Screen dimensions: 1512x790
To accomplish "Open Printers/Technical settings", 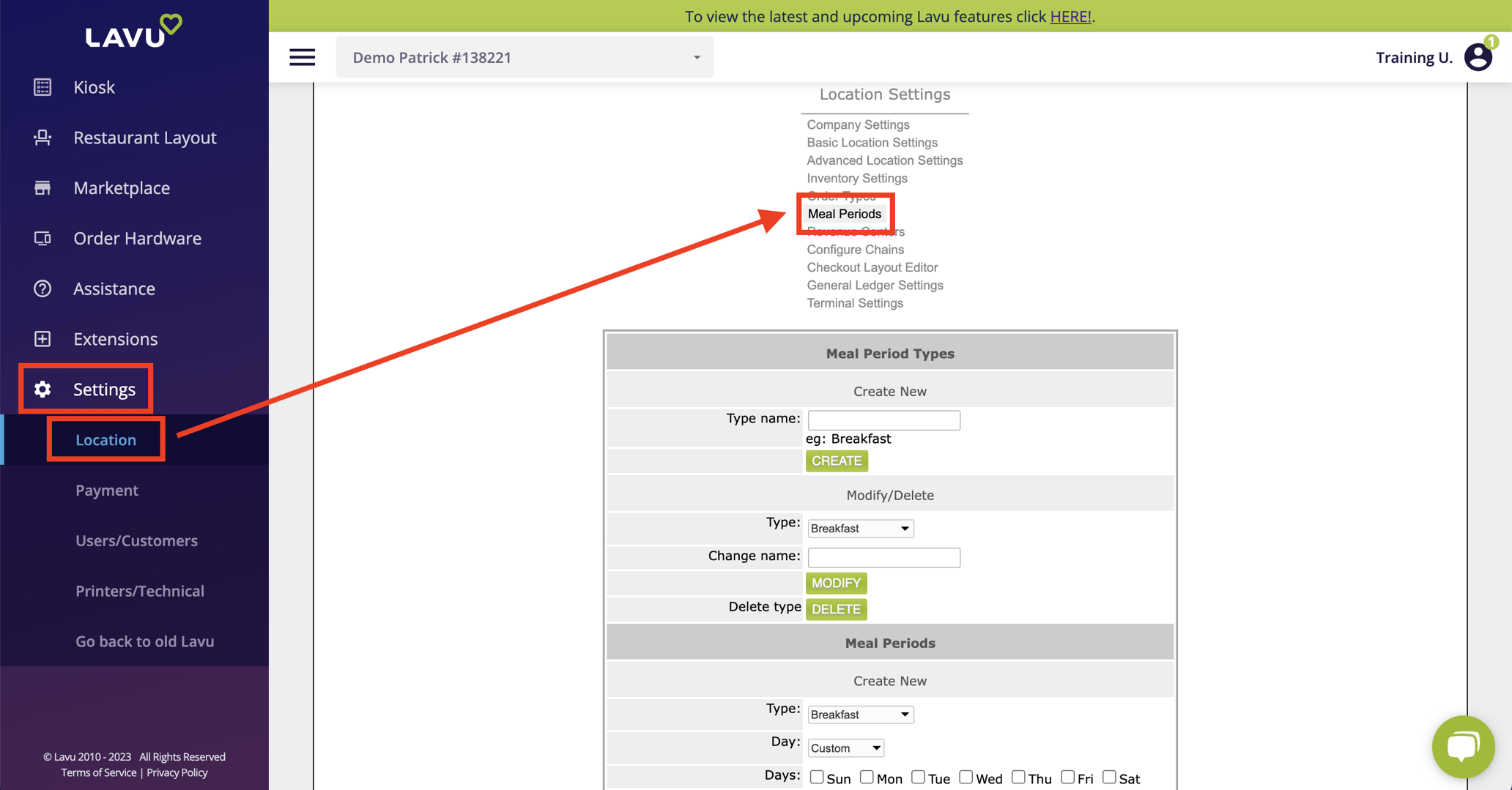I will click(x=140, y=592).
